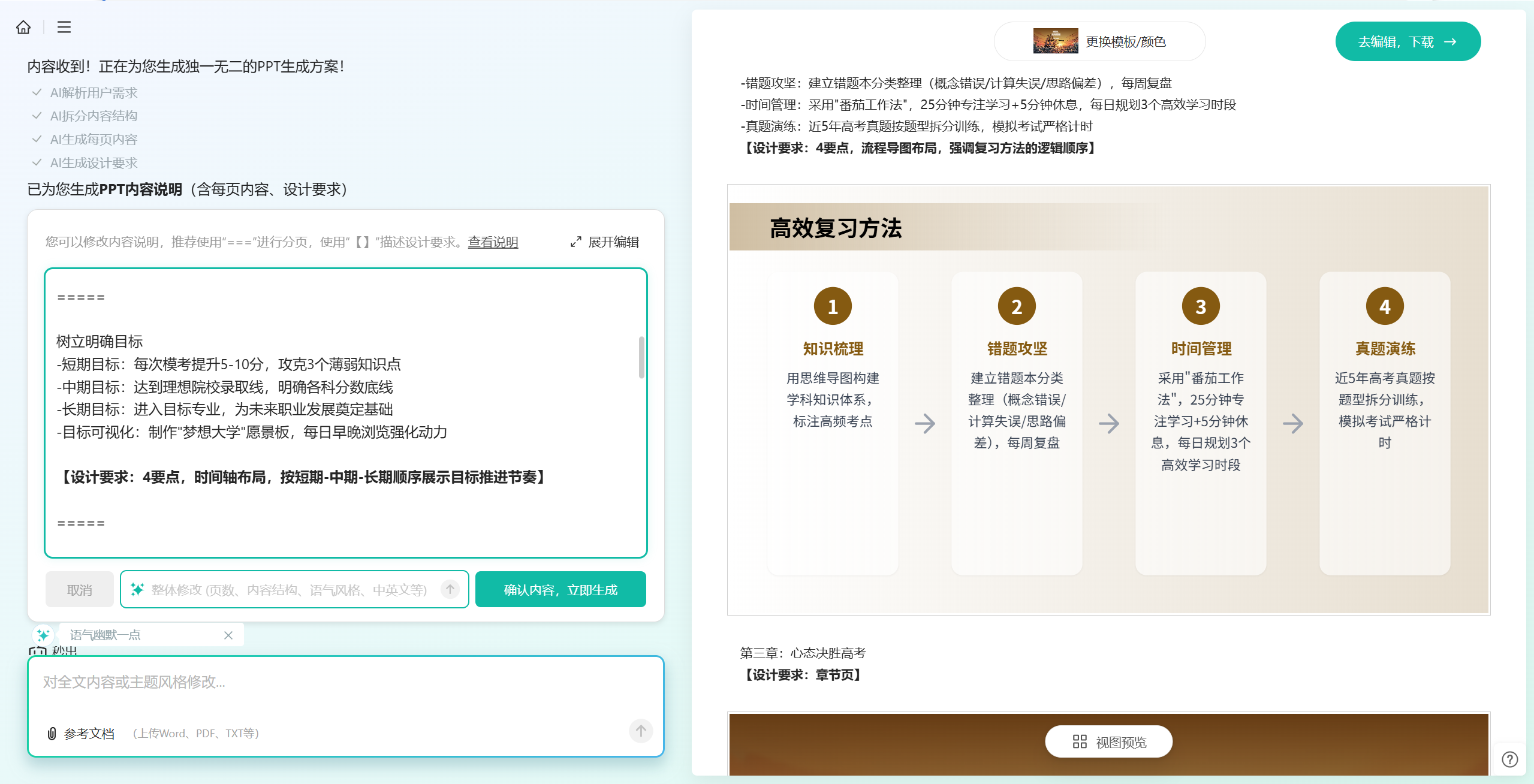1534x784 pixels.
Task: Click the 高效复习方法 slide title
Action: [x=836, y=228]
